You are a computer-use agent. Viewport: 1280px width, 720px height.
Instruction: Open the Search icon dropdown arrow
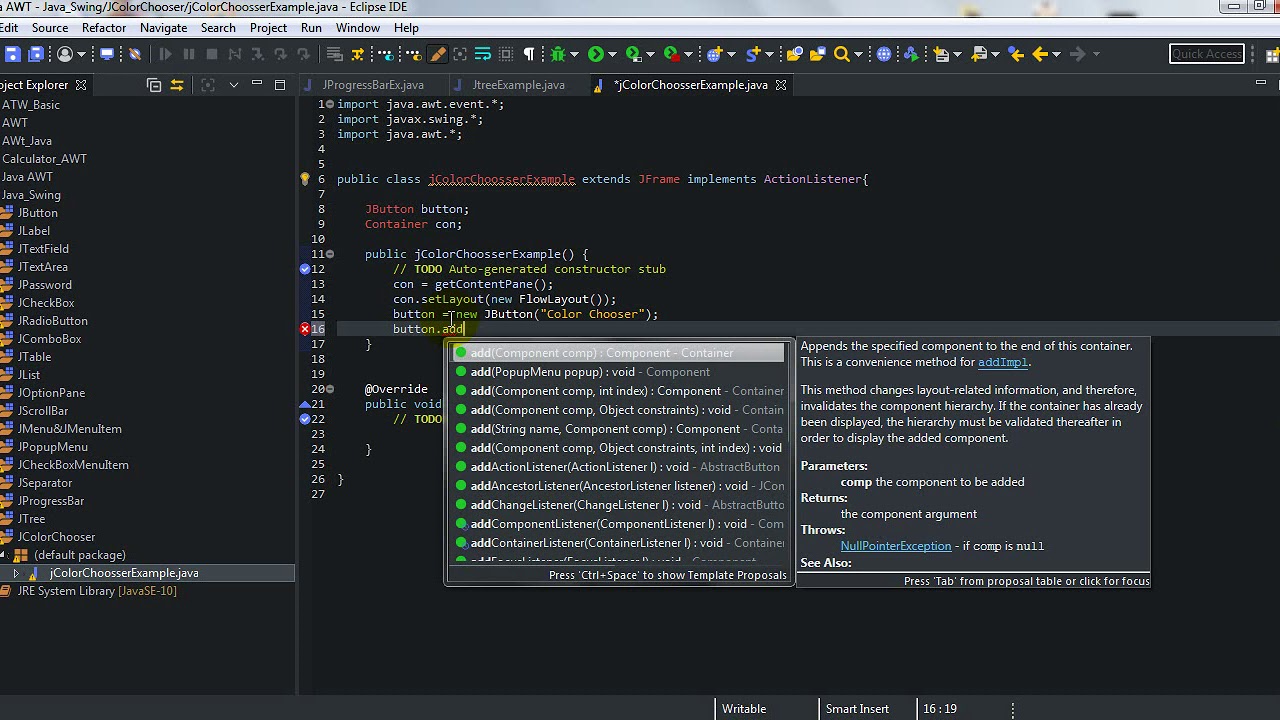[x=858, y=54]
